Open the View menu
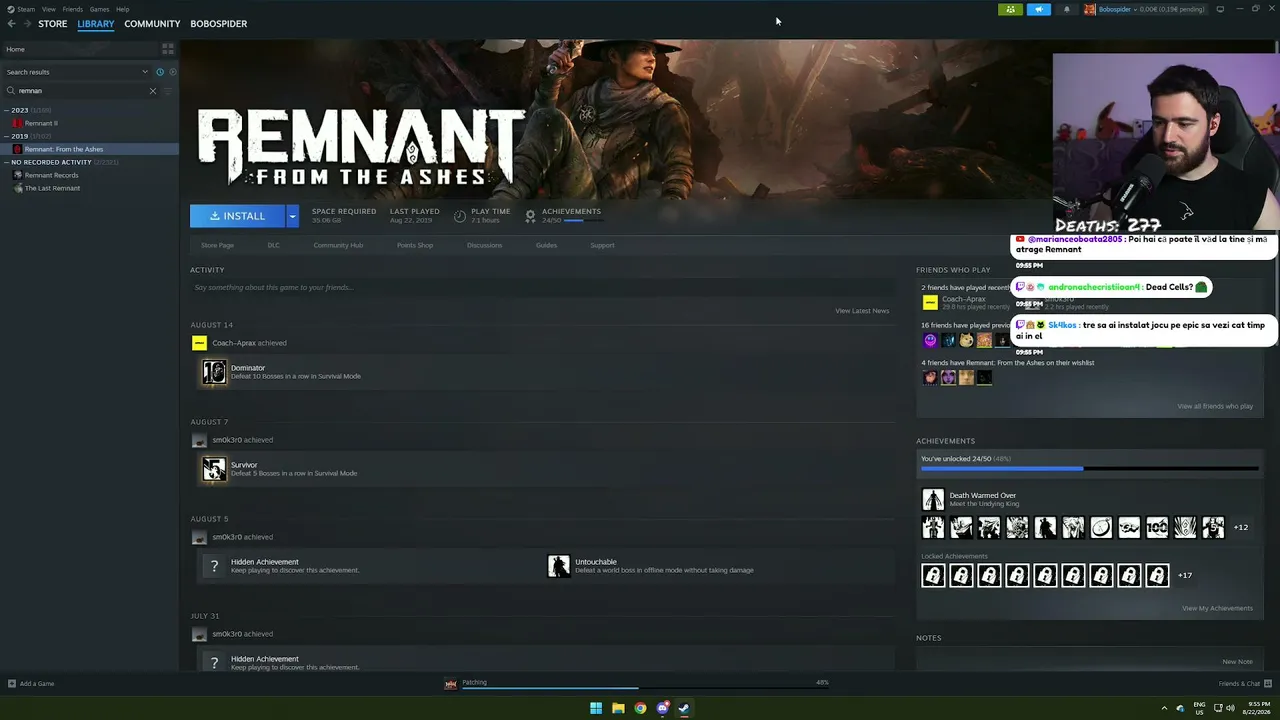This screenshot has height=720, width=1280. point(48,9)
